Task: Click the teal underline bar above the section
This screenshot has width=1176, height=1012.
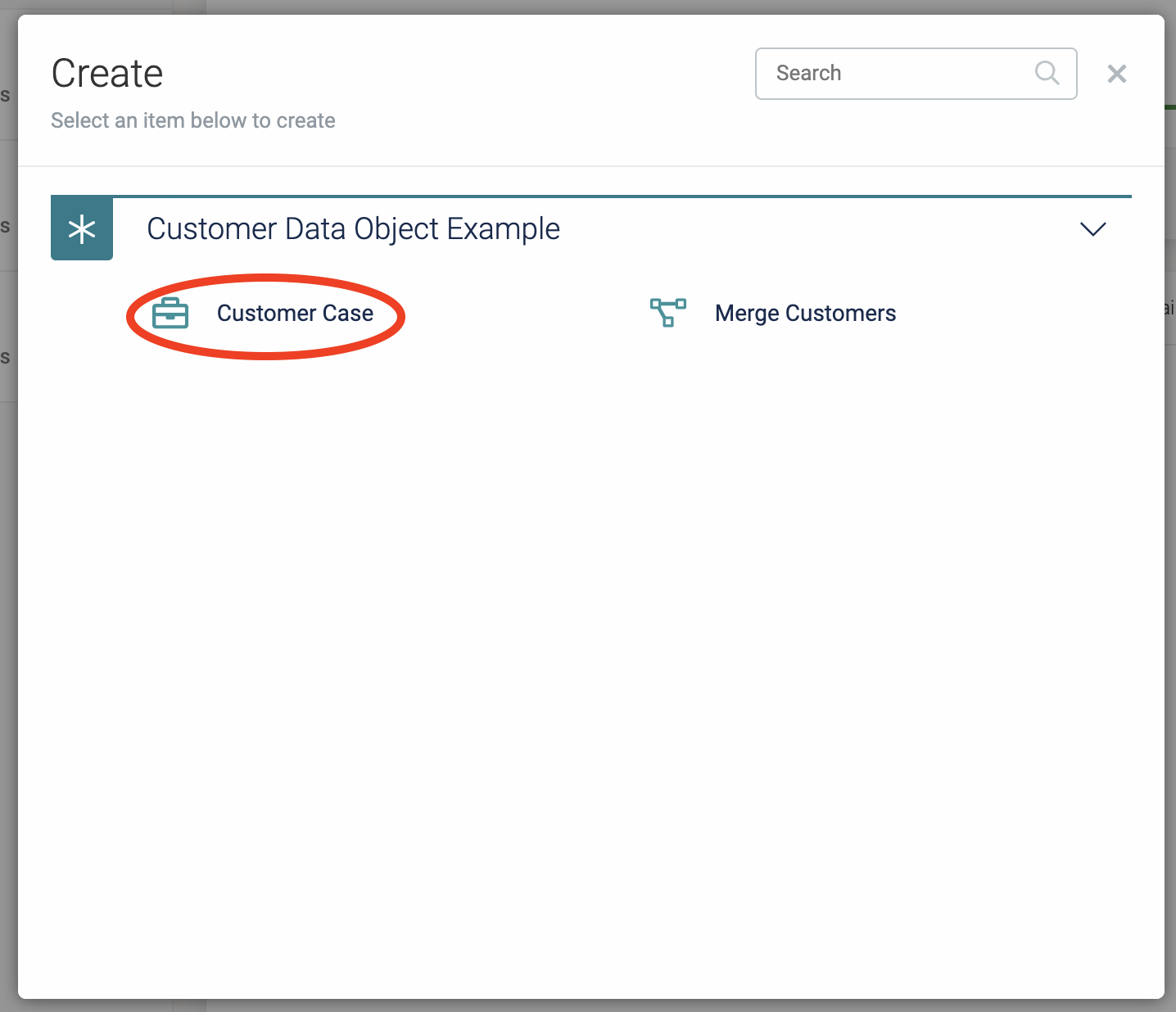Action: pos(622,197)
